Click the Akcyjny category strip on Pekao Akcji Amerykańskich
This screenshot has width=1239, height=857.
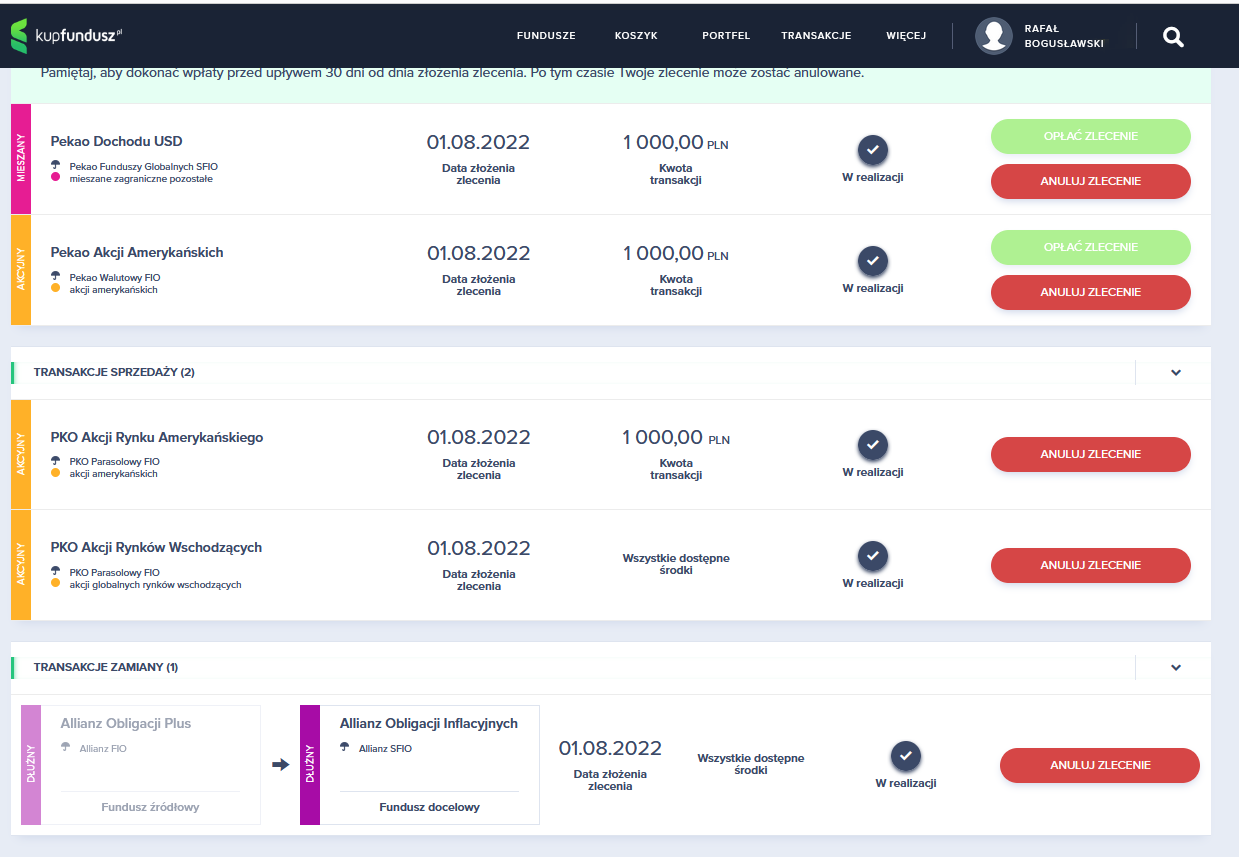(x=21, y=270)
